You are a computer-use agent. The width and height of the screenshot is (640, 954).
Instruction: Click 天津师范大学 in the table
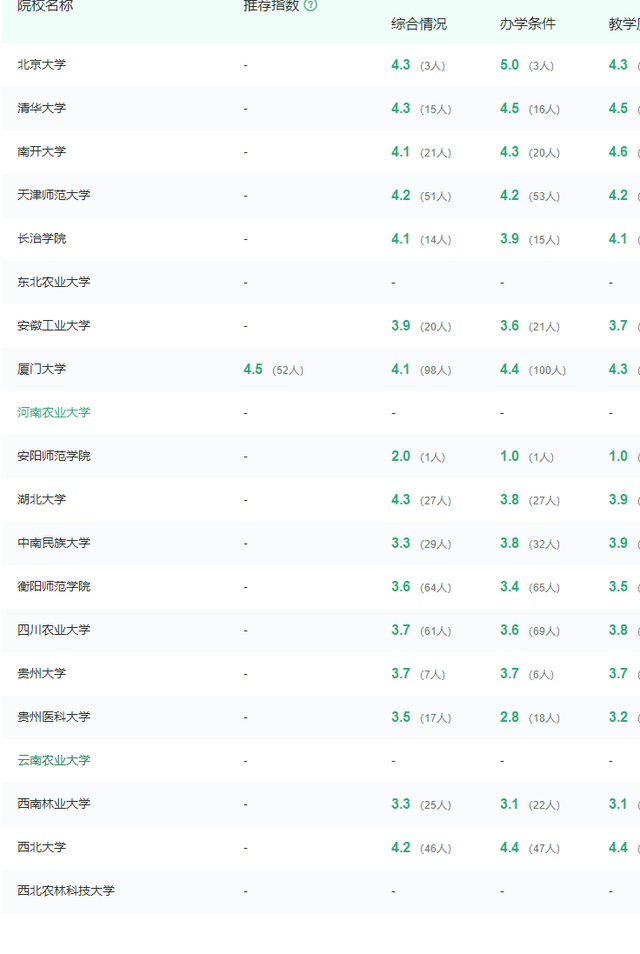tap(54, 195)
